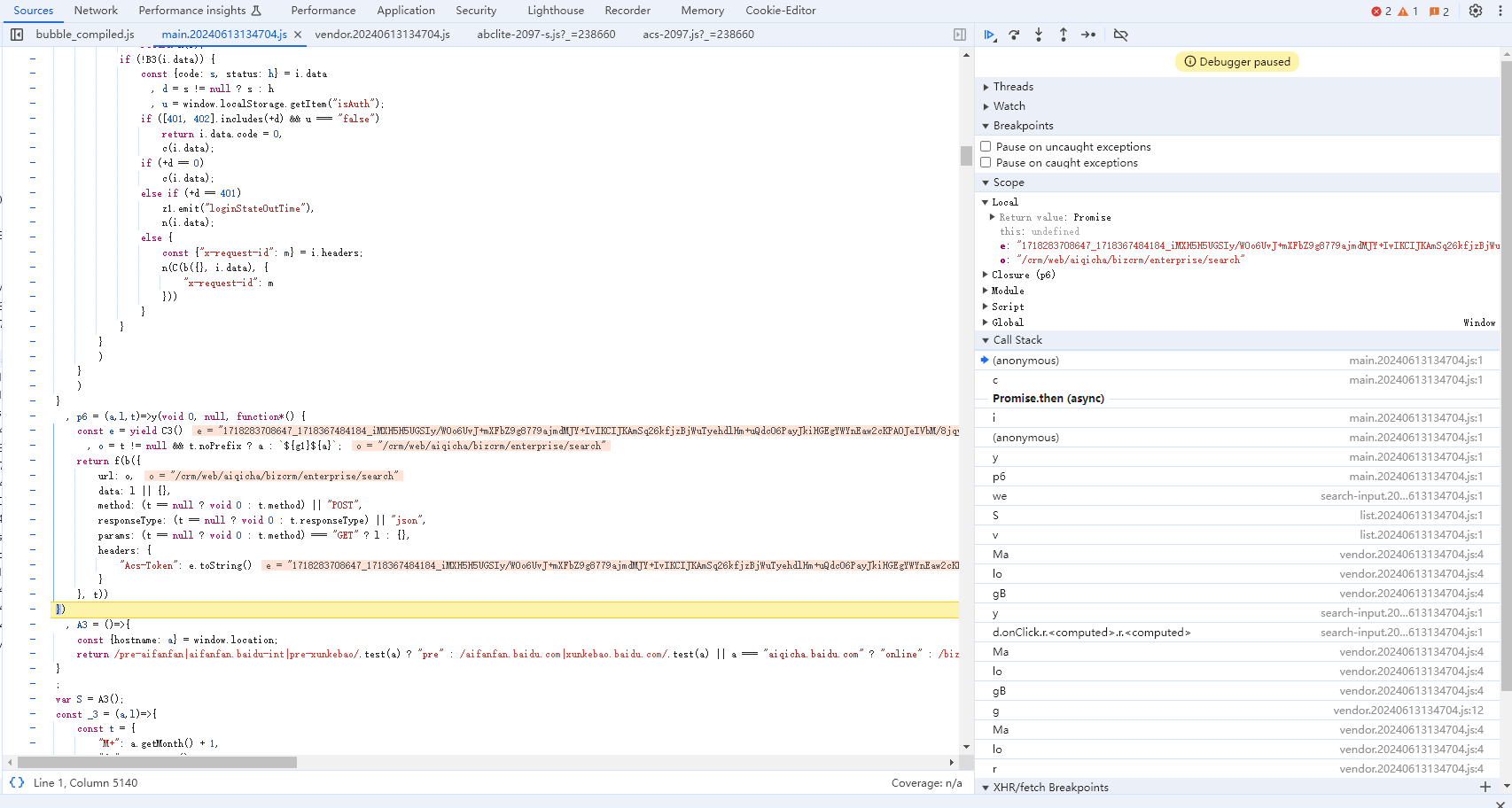Select the g frame at vendor js:12
Viewport: 1512px width, 808px height.
click(x=1238, y=710)
